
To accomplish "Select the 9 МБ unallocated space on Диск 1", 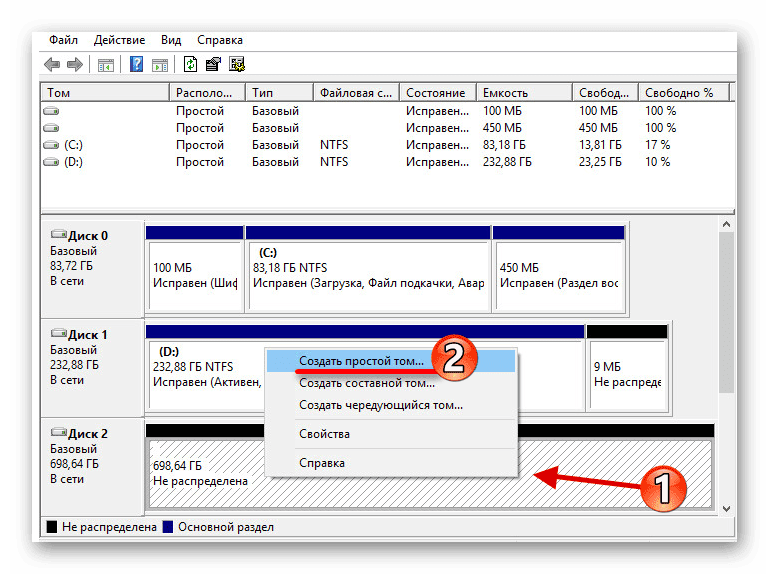I will (627, 368).
